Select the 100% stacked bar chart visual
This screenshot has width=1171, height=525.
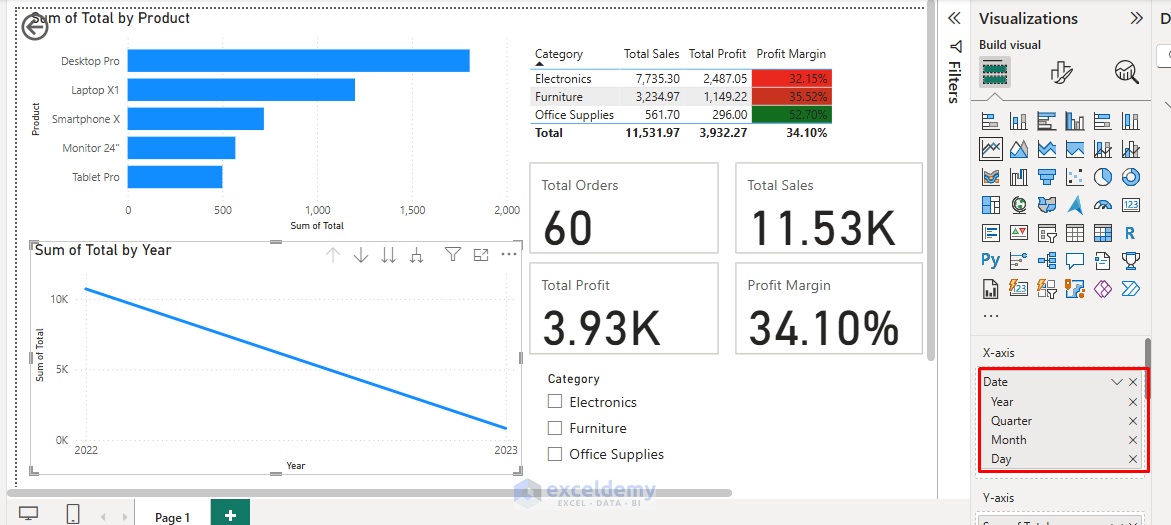pyautogui.click(x=1102, y=121)
